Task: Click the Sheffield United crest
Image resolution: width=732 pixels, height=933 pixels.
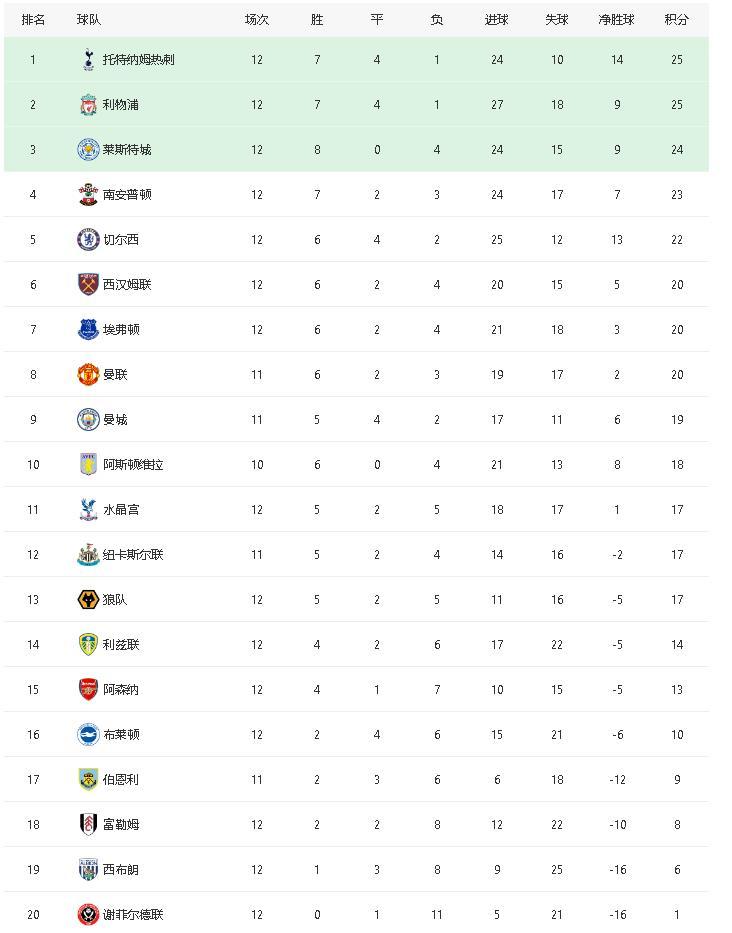Action: pyautogui.click(x=88, y=914)
